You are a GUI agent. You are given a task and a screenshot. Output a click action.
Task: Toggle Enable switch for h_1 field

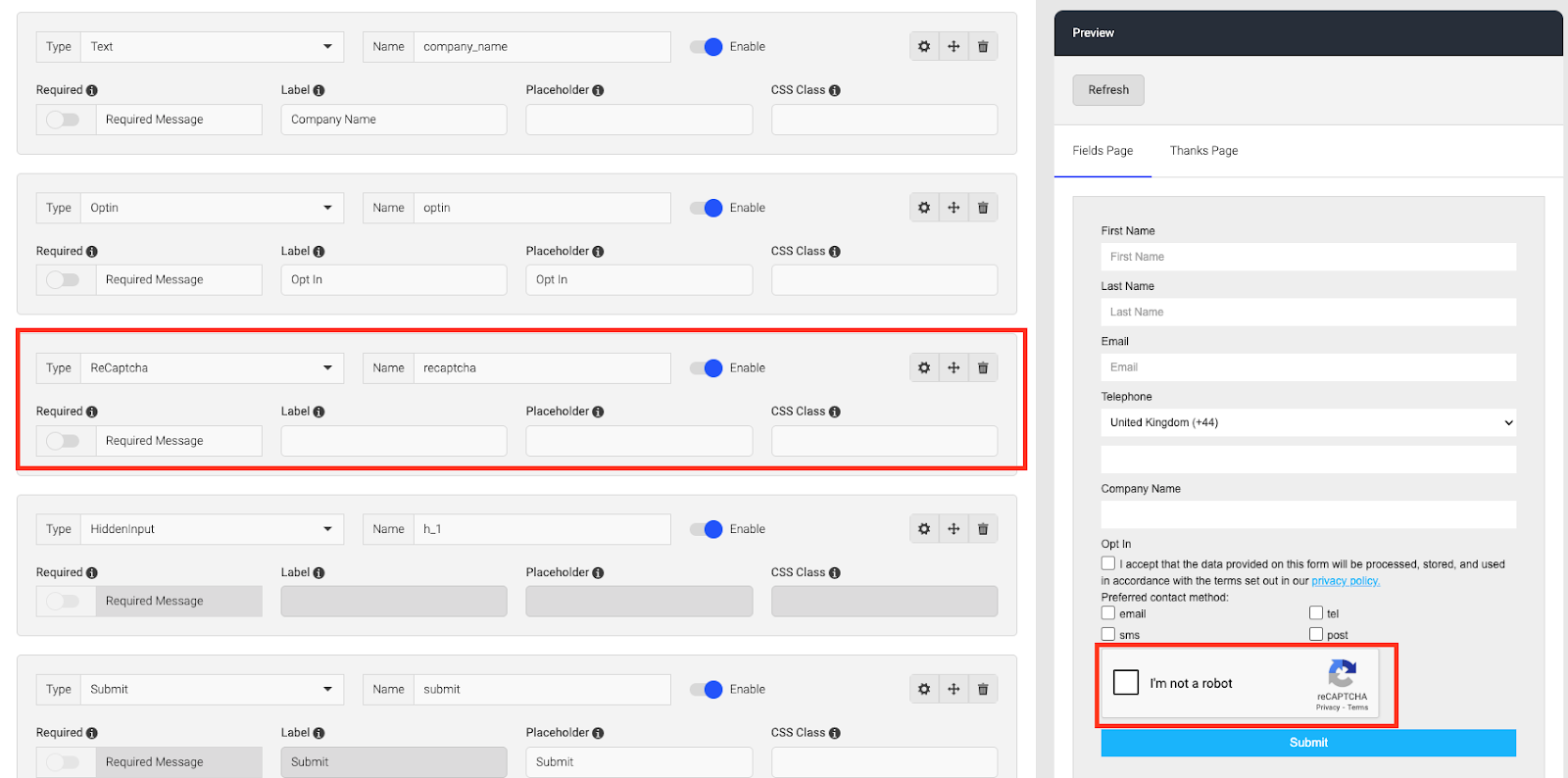point(706,529)
